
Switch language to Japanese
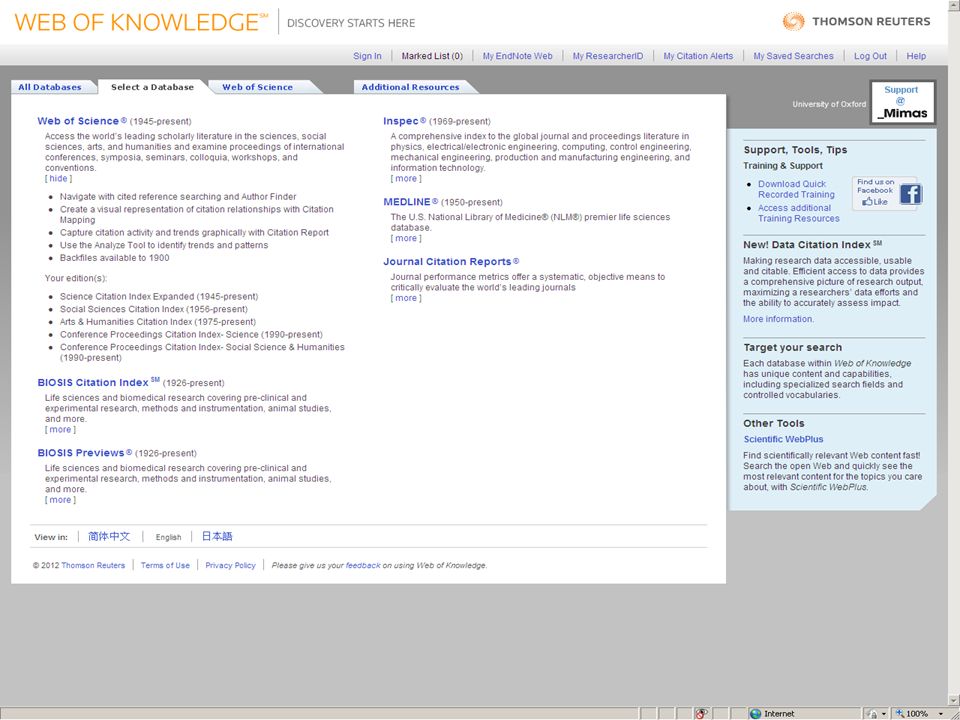click(x=217, y=536)
